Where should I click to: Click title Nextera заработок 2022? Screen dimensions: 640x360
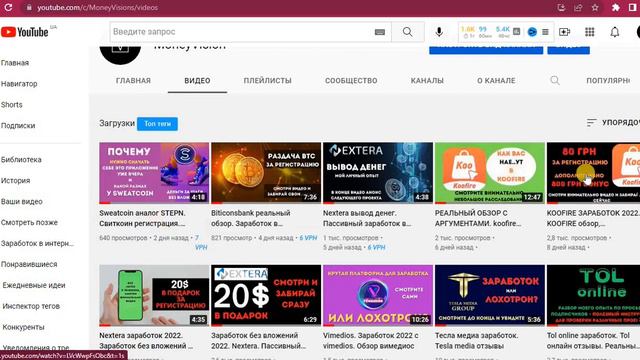[x=146, y=341]
